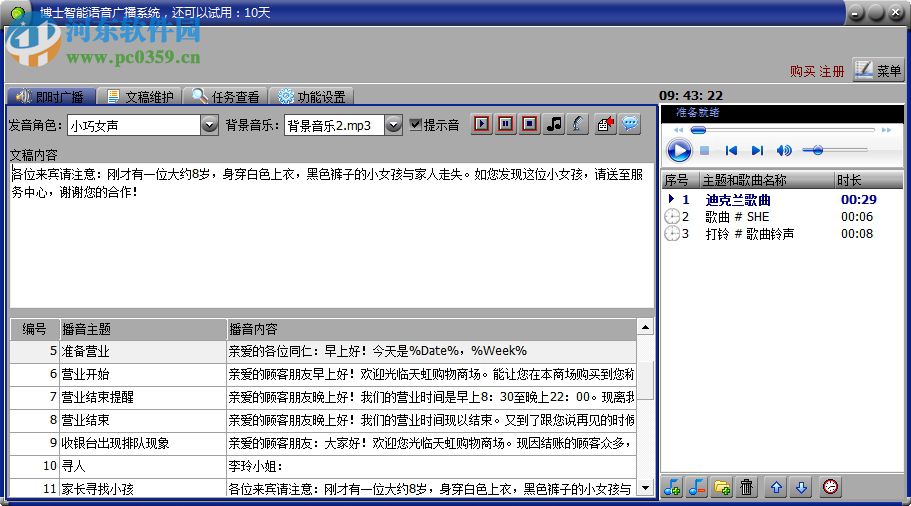Skip to next track in player
This screenshot has height=506, width=911.
point(757,150)
